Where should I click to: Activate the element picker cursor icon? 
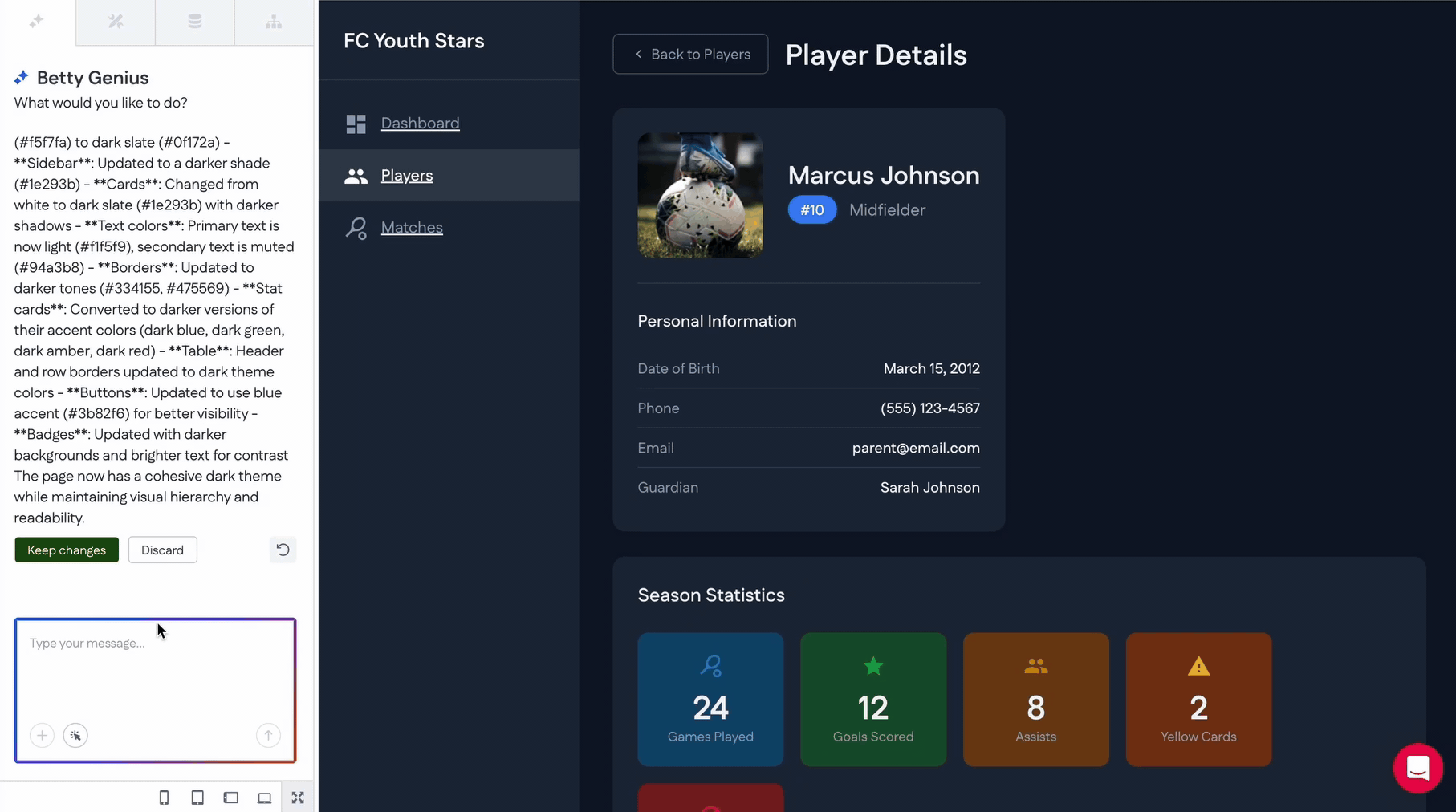[x=75, y=735]
